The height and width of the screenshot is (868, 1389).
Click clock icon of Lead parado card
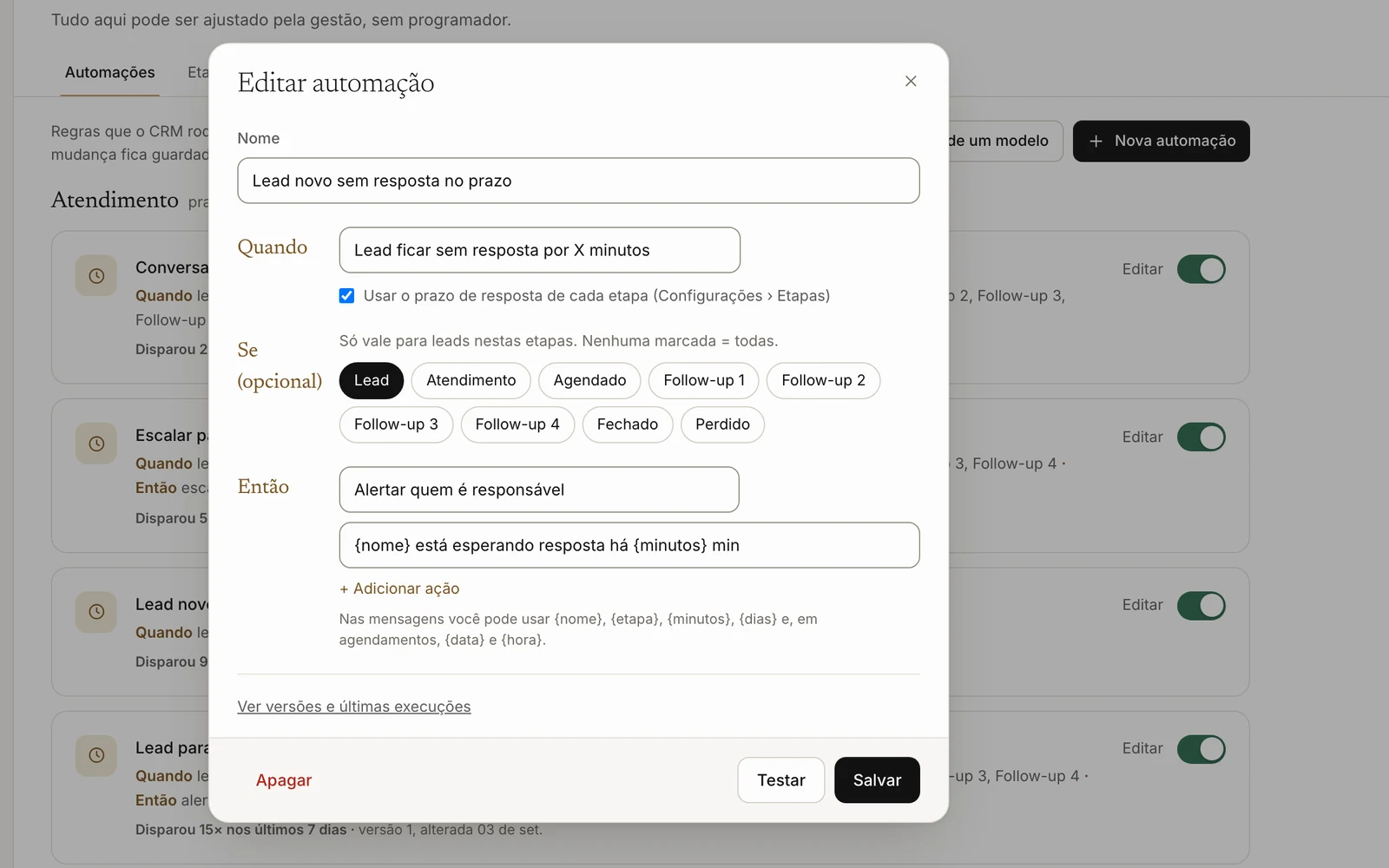pyautogui.click(x=96, y=755)
